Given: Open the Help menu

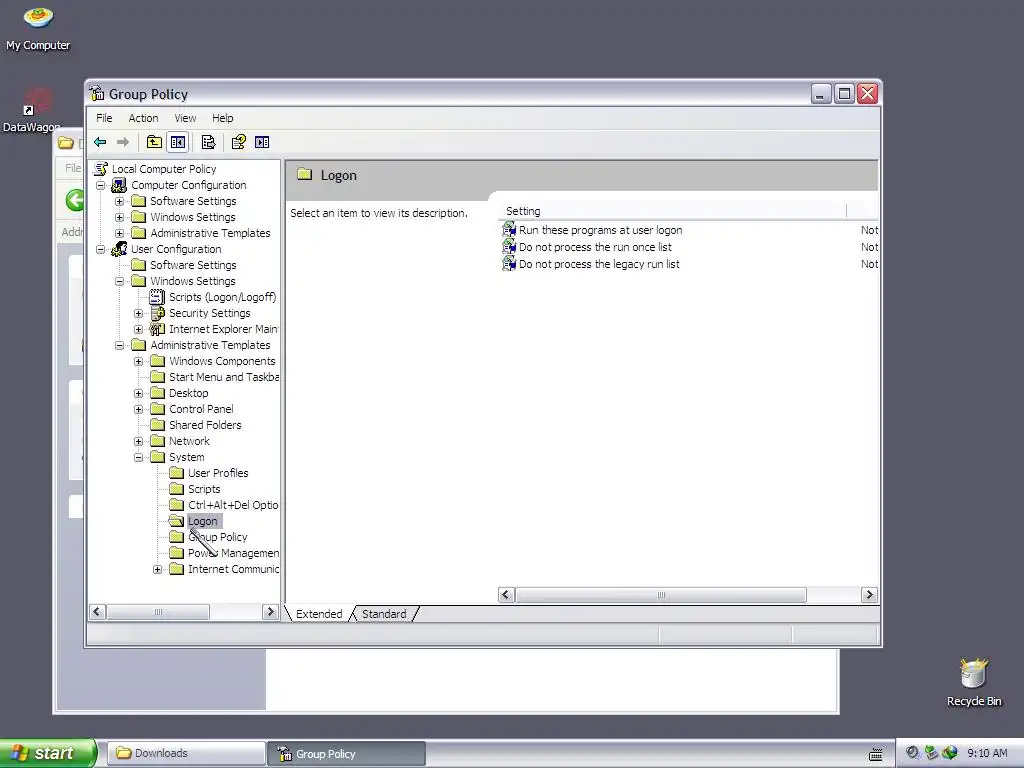Looking at the screenshot, I should pos(222,118).
